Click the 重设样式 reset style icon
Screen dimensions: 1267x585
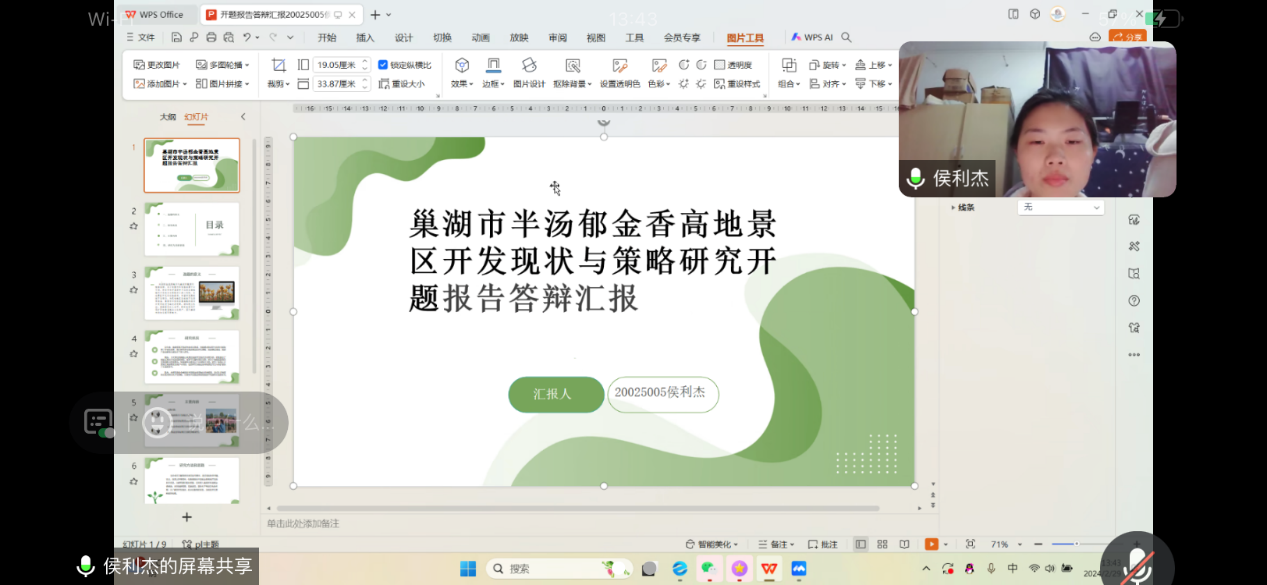(720, 84)
